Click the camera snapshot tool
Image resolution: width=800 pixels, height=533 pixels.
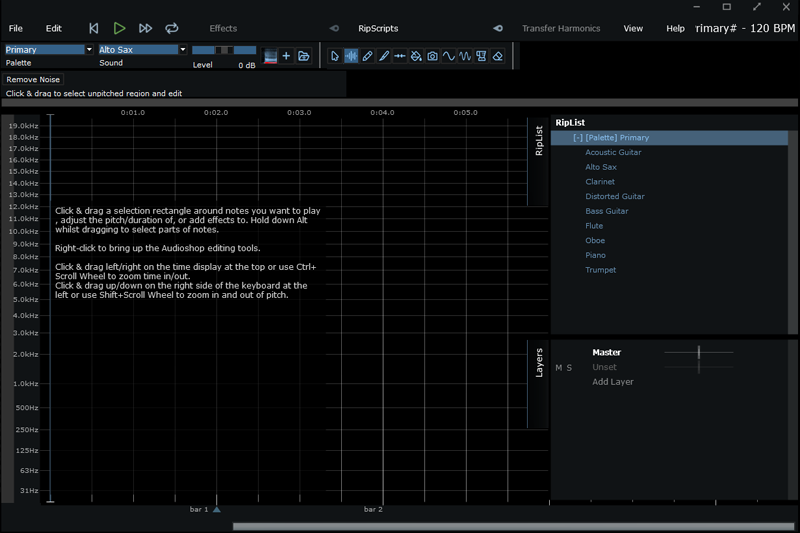[433, 56]
